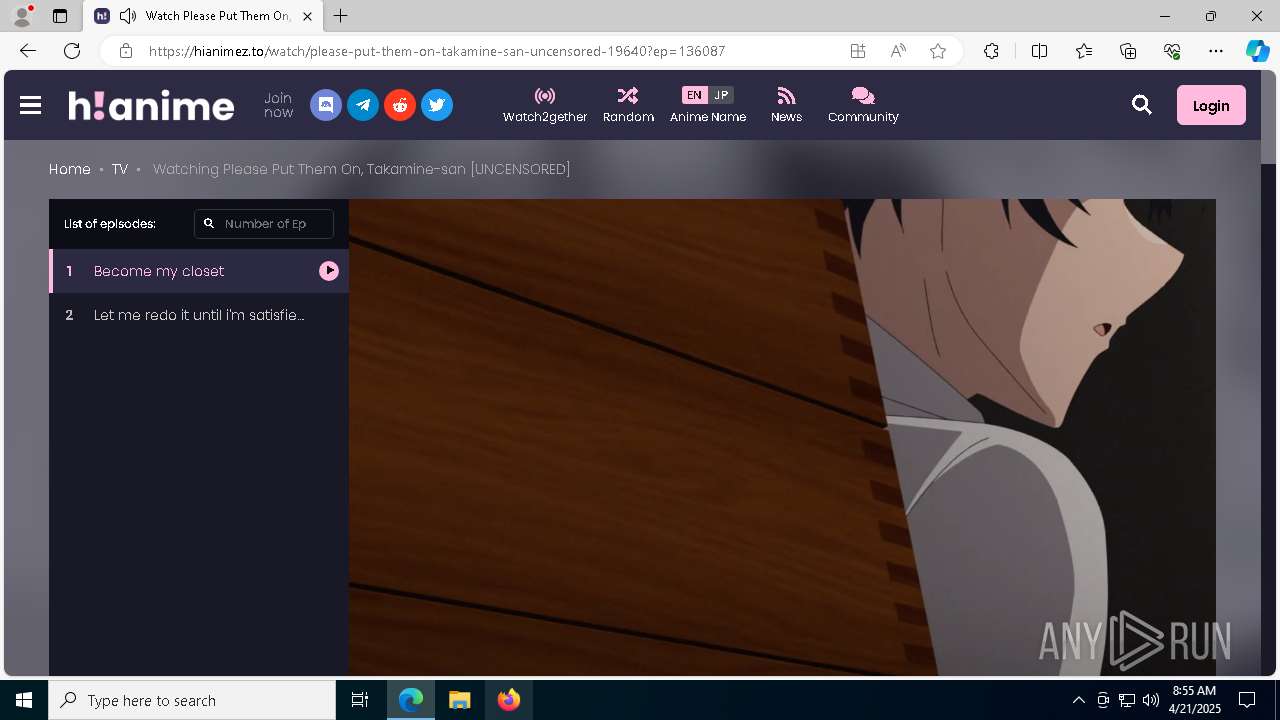Click the Login button
Image resolution: width=1280 pixels, height=720 pixels.
(x=1211, y=105)
